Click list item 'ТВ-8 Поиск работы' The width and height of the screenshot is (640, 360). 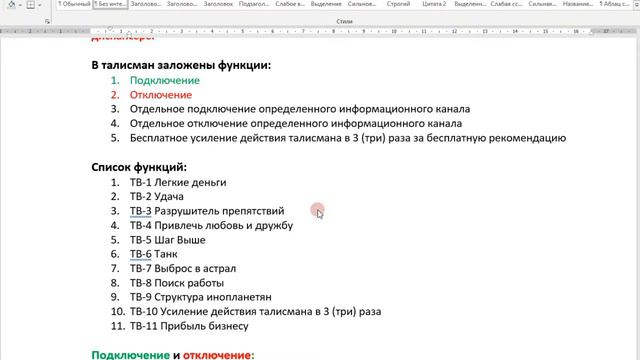(x=177, y=283)
